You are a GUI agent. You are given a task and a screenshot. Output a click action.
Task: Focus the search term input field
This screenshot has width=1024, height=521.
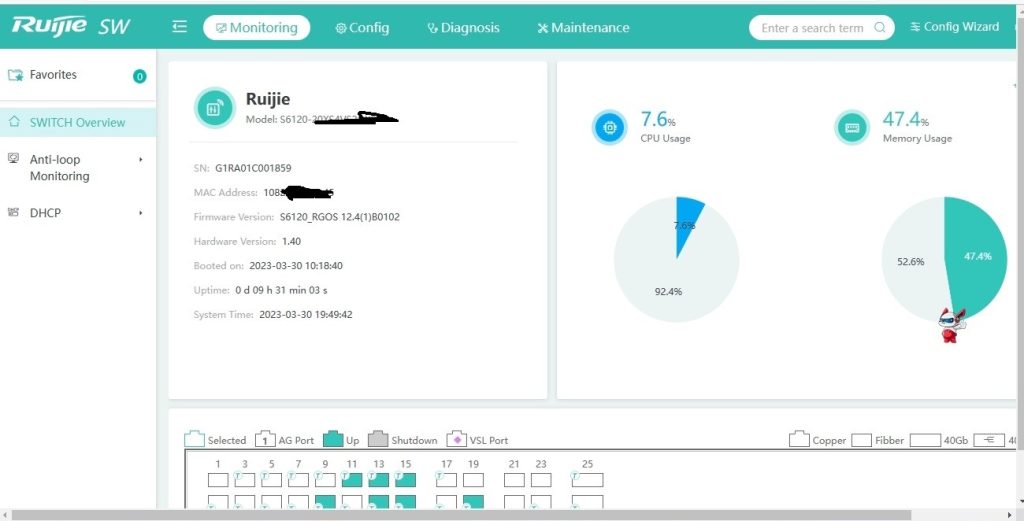(x=812, y=27)
